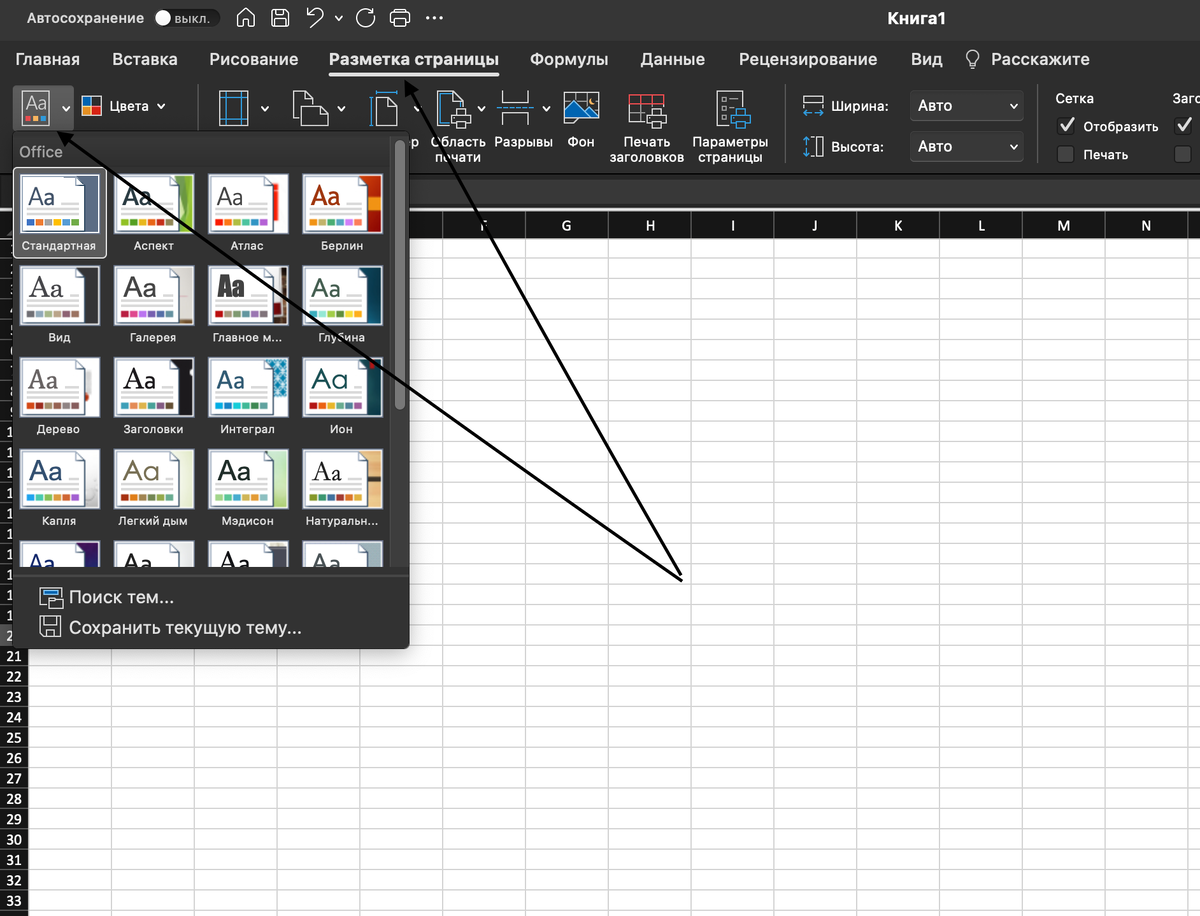Select the Аспект theme
The width and height of the screenshot is (1200, 916).
click(x=153, y=213)
